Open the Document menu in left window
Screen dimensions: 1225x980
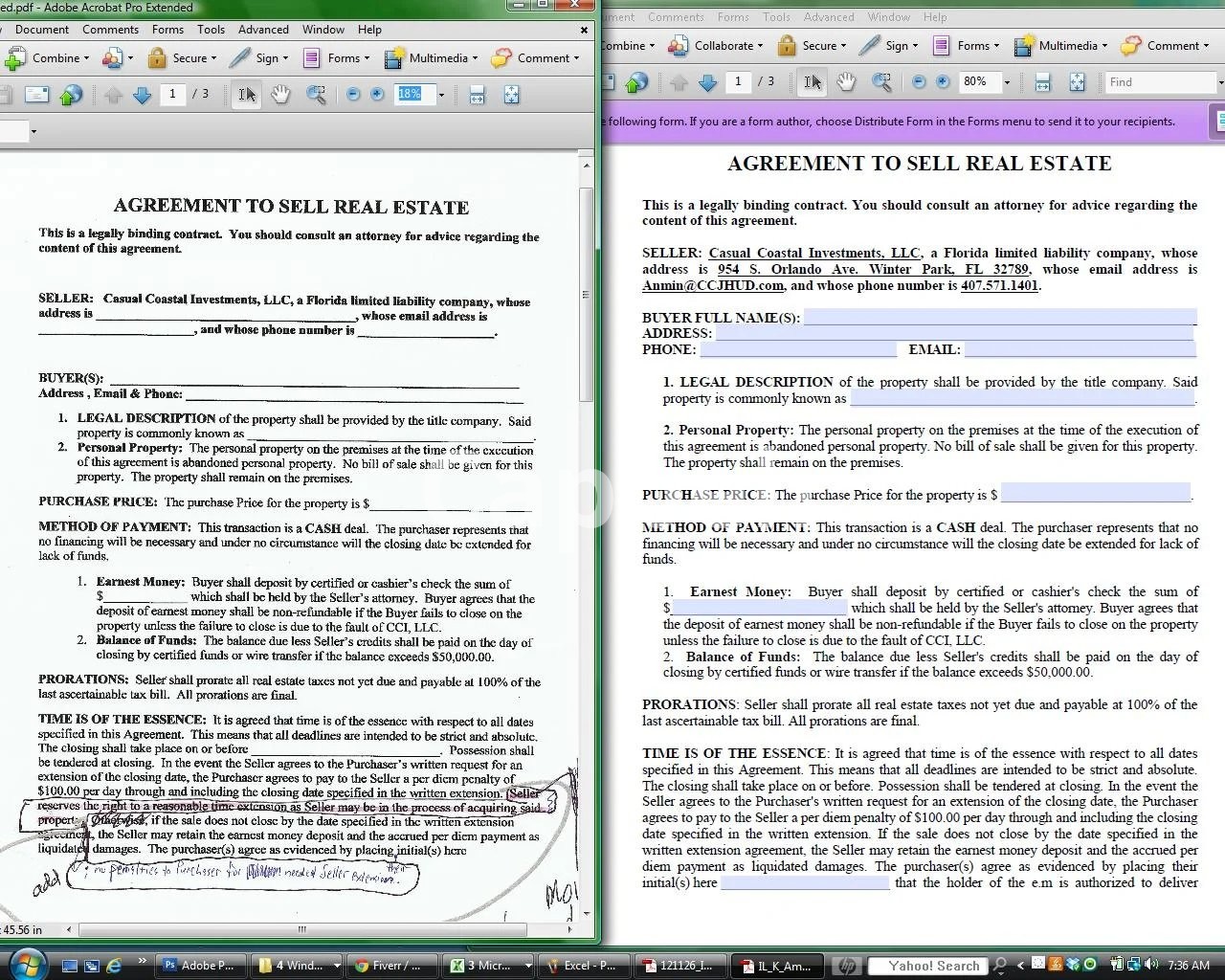click(41, 30)
